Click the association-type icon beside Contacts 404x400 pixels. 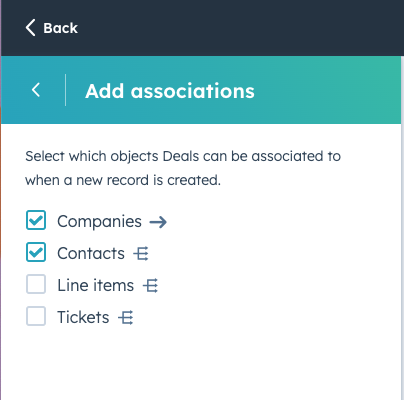(x=141, y=254)
